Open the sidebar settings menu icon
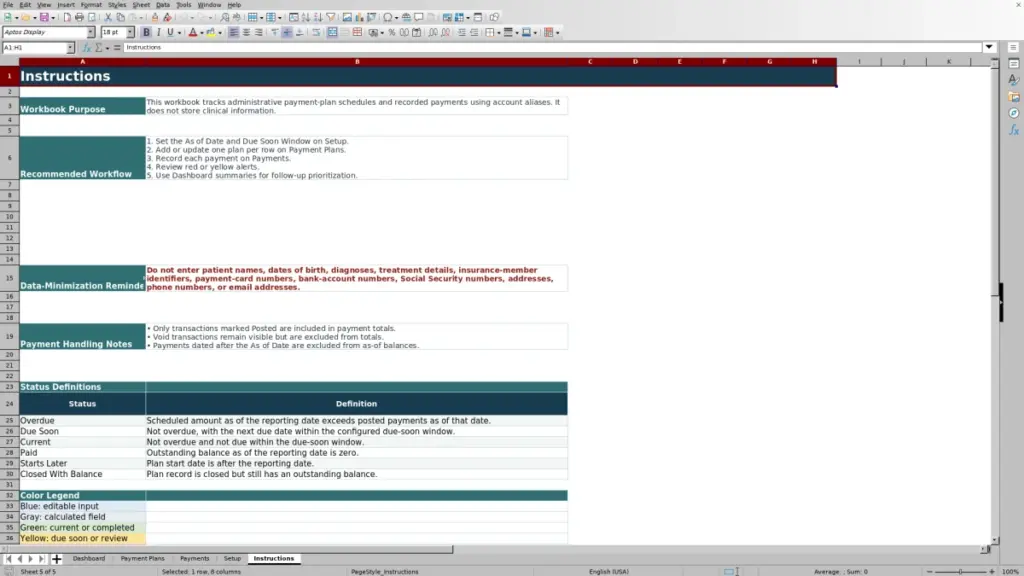 1013,48
